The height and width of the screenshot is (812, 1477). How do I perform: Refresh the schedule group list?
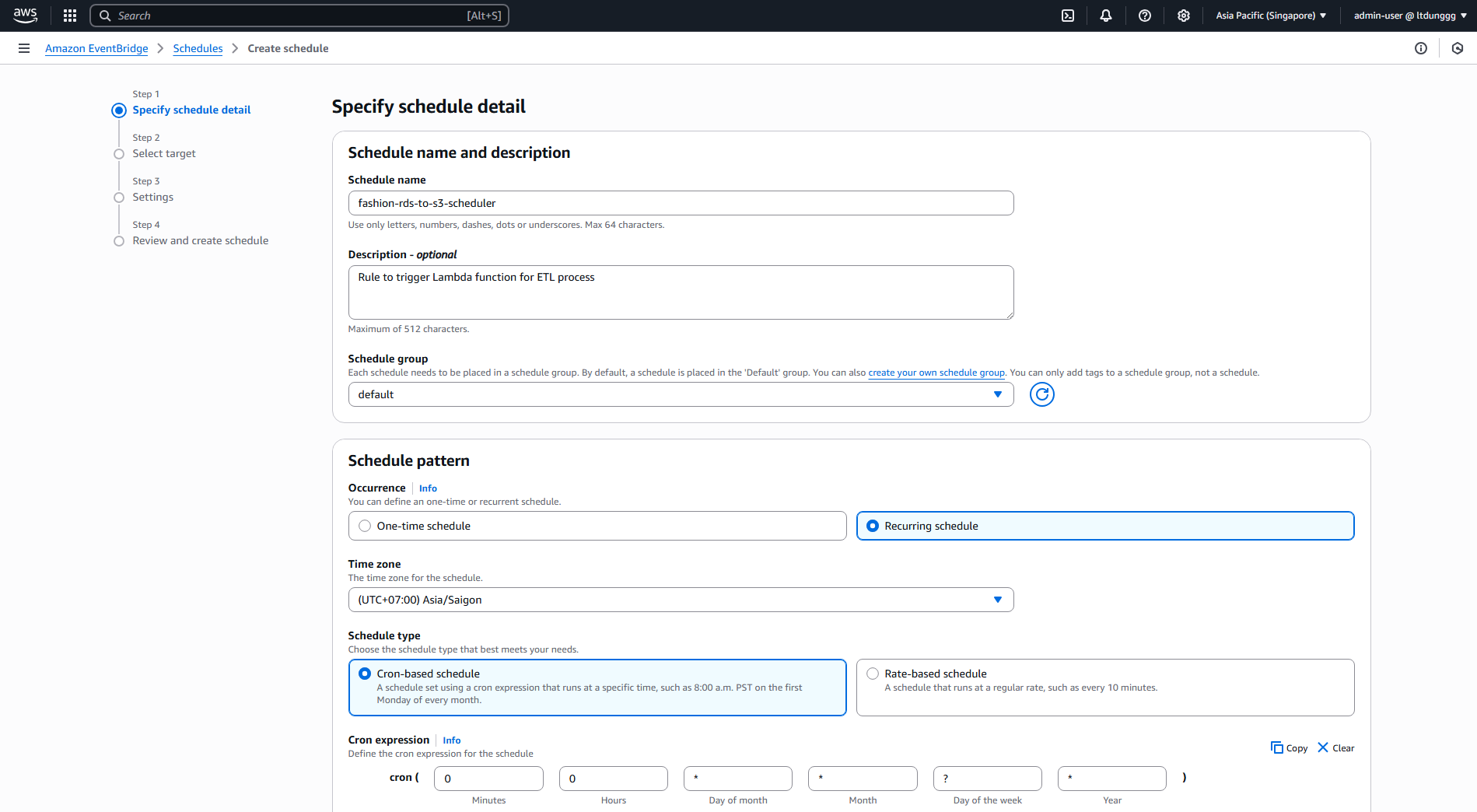pos(1042,394)
